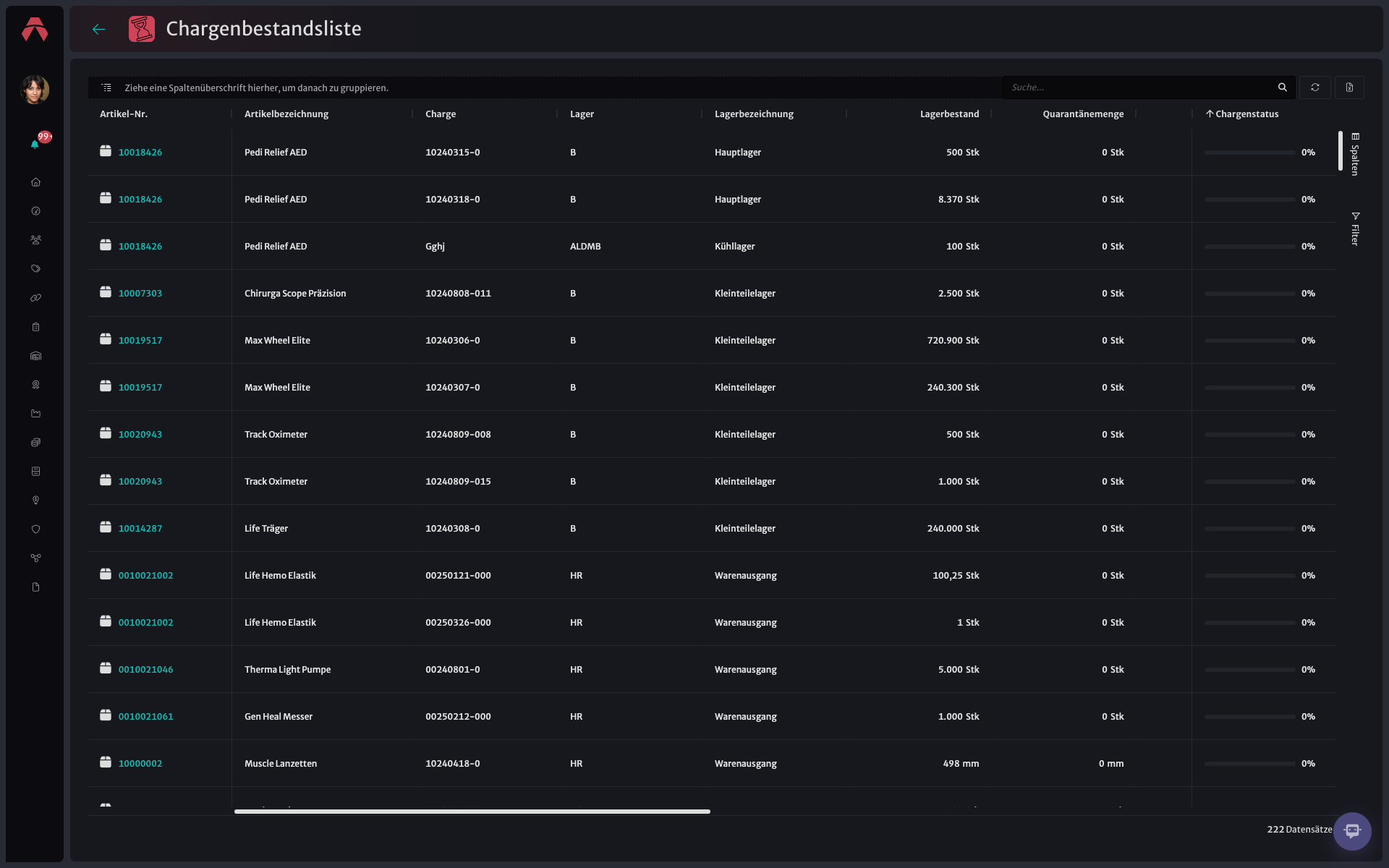Viewport: 1389px width, 868px height.
Task: Click the back arrow next to Chargenbestandsliste
Action: 99,29
